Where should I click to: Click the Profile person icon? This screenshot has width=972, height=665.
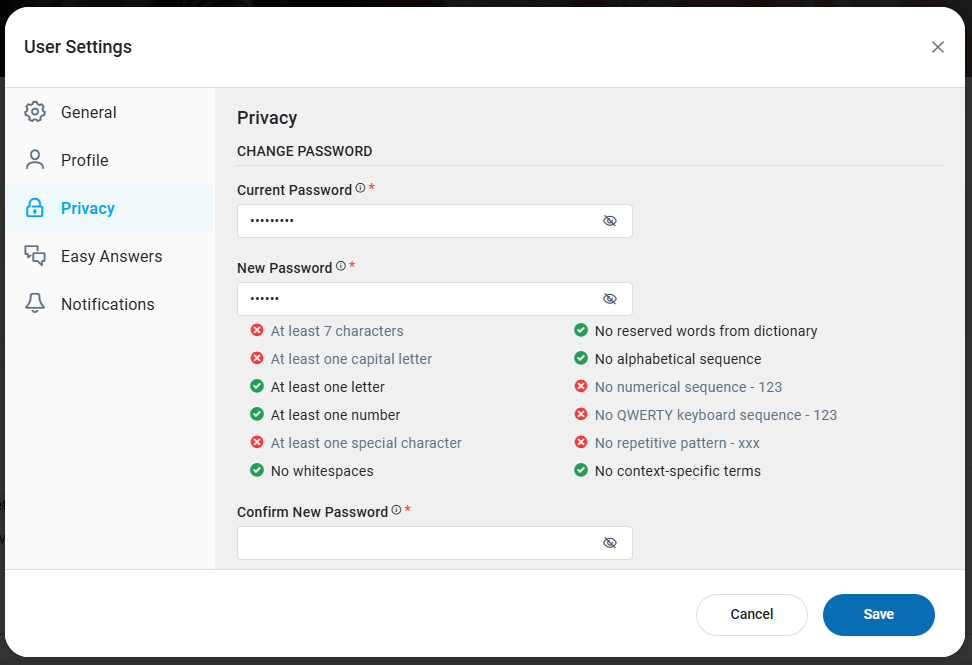pos(35,160)
